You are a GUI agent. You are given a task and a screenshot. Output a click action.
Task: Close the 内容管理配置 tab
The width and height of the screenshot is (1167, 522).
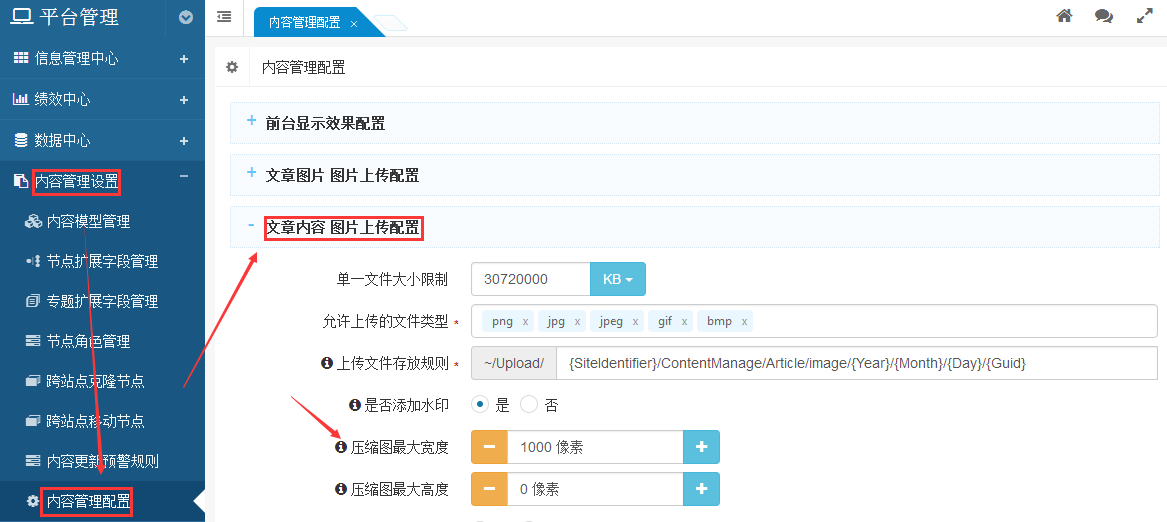pyautogui.click(x=354, y=23)
